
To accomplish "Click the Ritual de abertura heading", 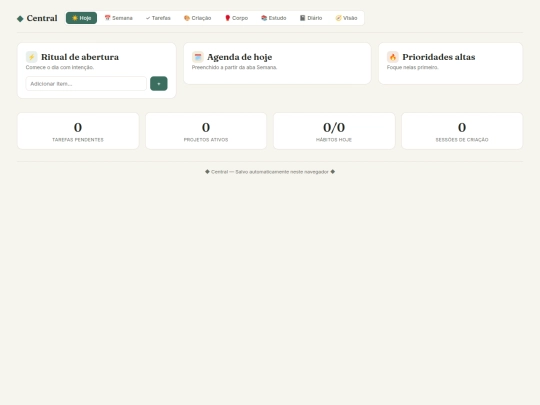I will pos(80,57).
